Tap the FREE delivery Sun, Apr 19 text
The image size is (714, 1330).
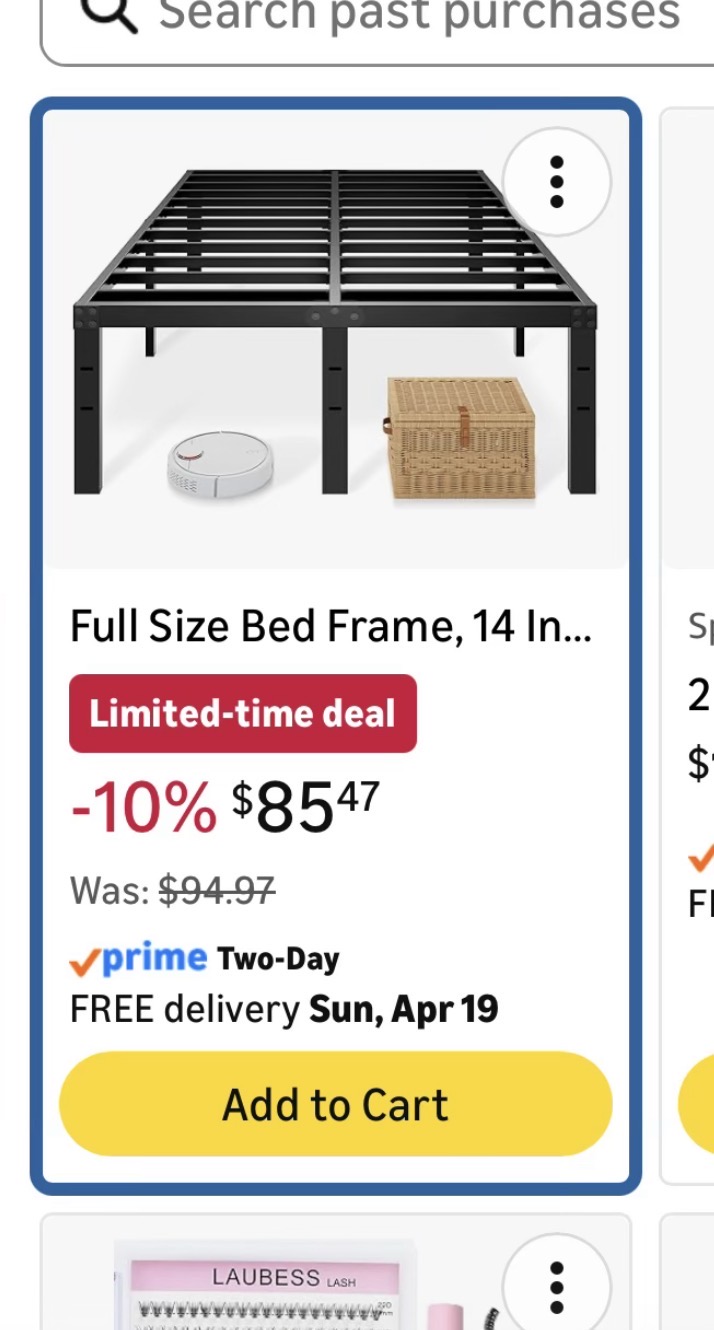coord(284,1009)
